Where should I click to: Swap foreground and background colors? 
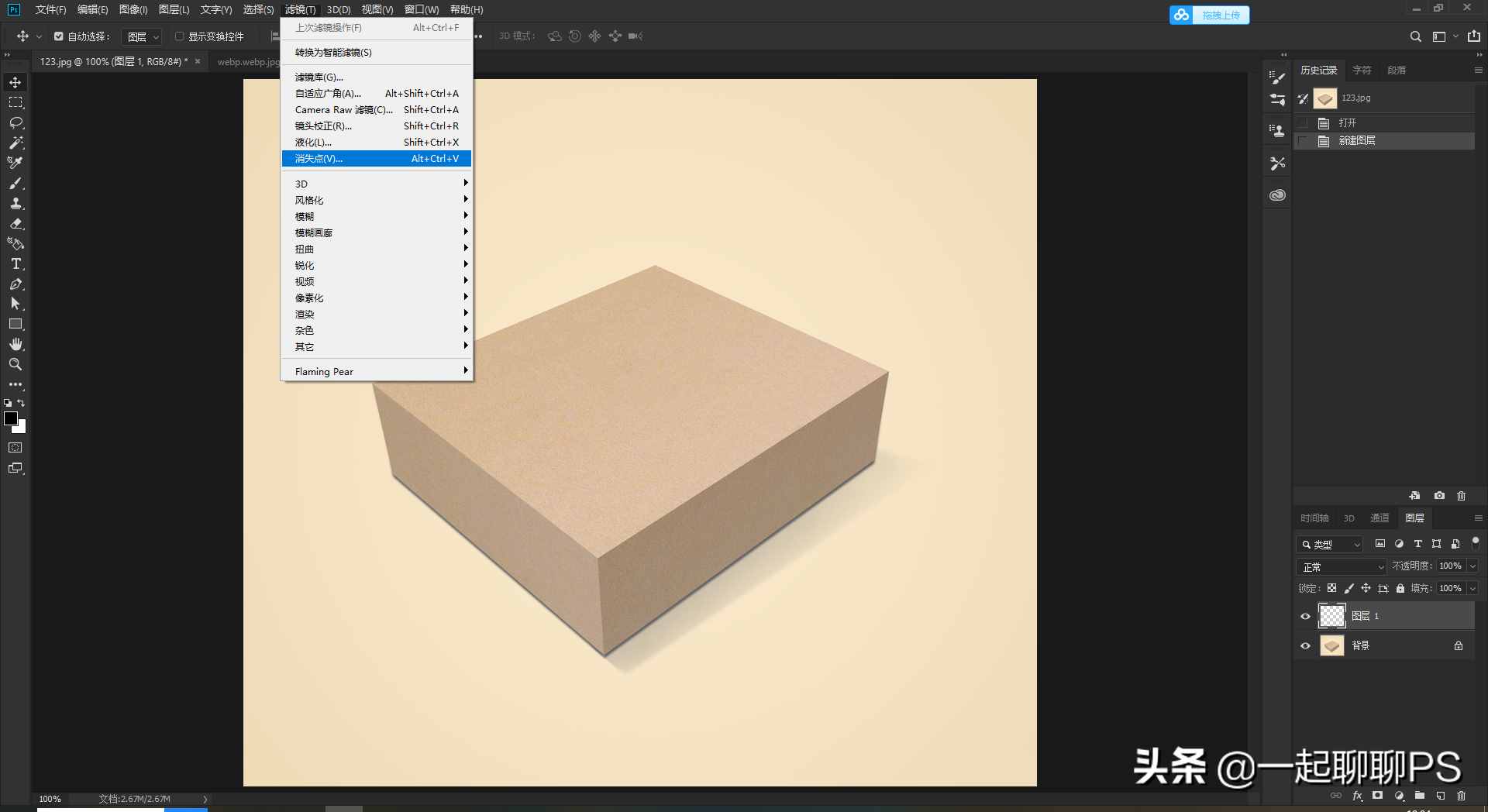click(21, 403)
